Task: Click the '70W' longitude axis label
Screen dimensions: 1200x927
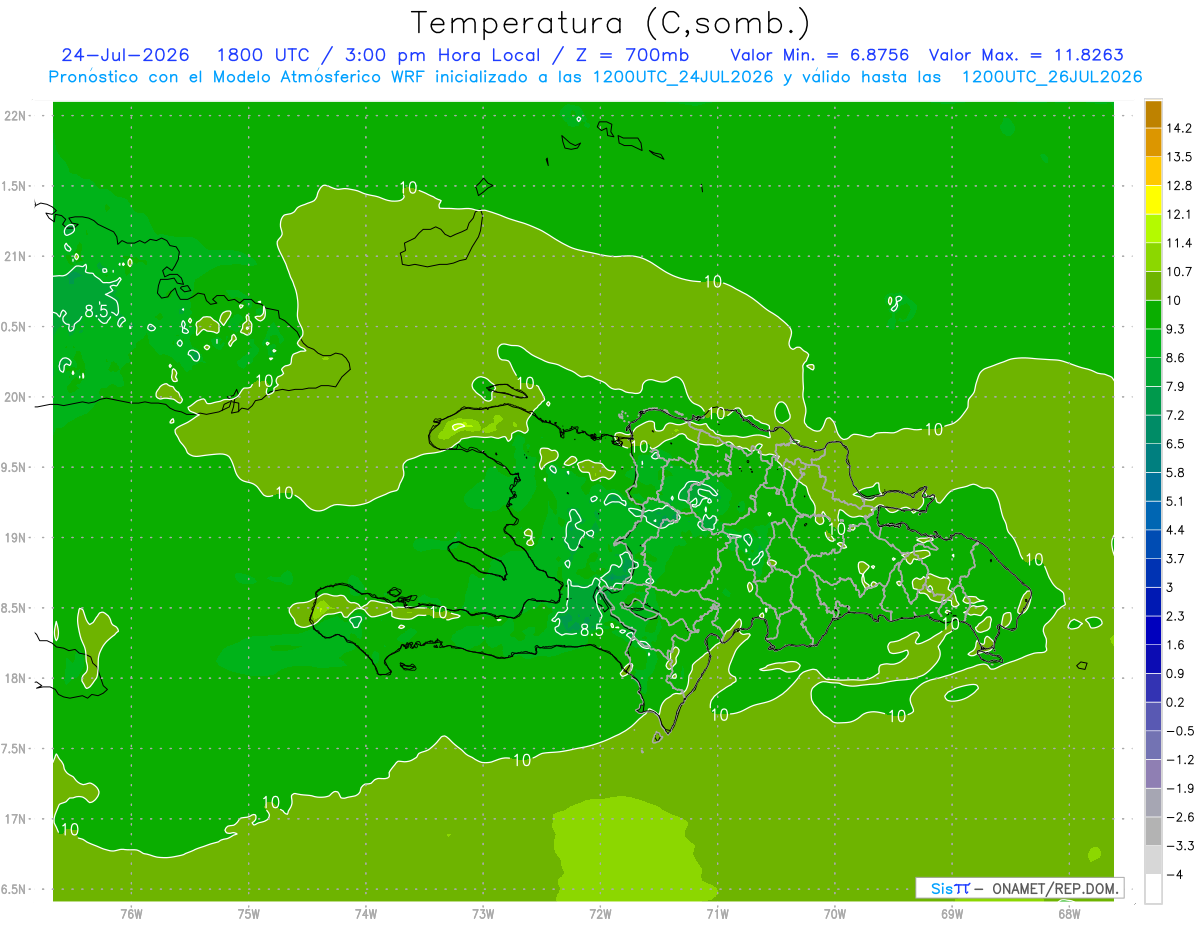Action: coord(835,913)
